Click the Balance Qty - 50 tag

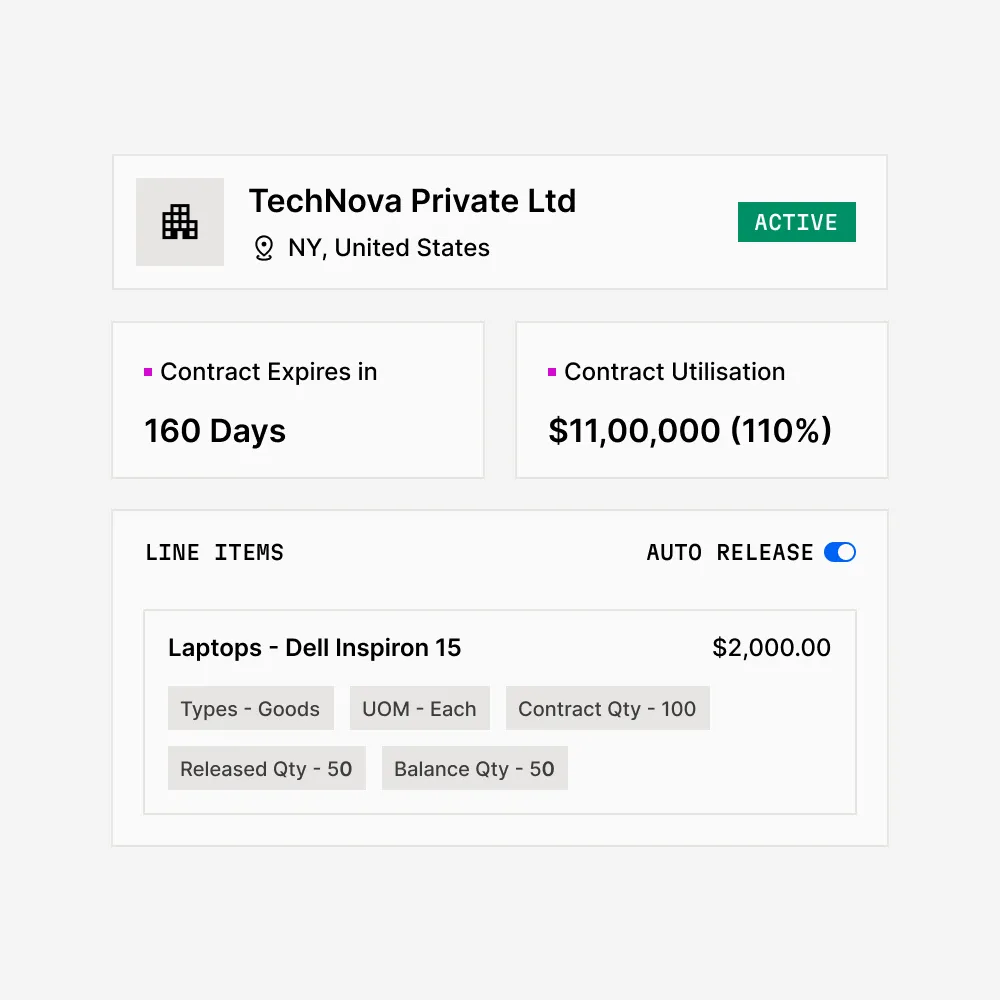[474, 769]
